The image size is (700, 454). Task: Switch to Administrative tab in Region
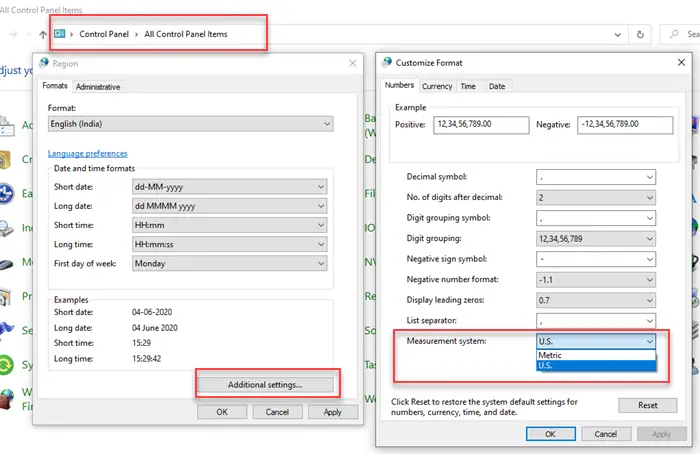98,87
